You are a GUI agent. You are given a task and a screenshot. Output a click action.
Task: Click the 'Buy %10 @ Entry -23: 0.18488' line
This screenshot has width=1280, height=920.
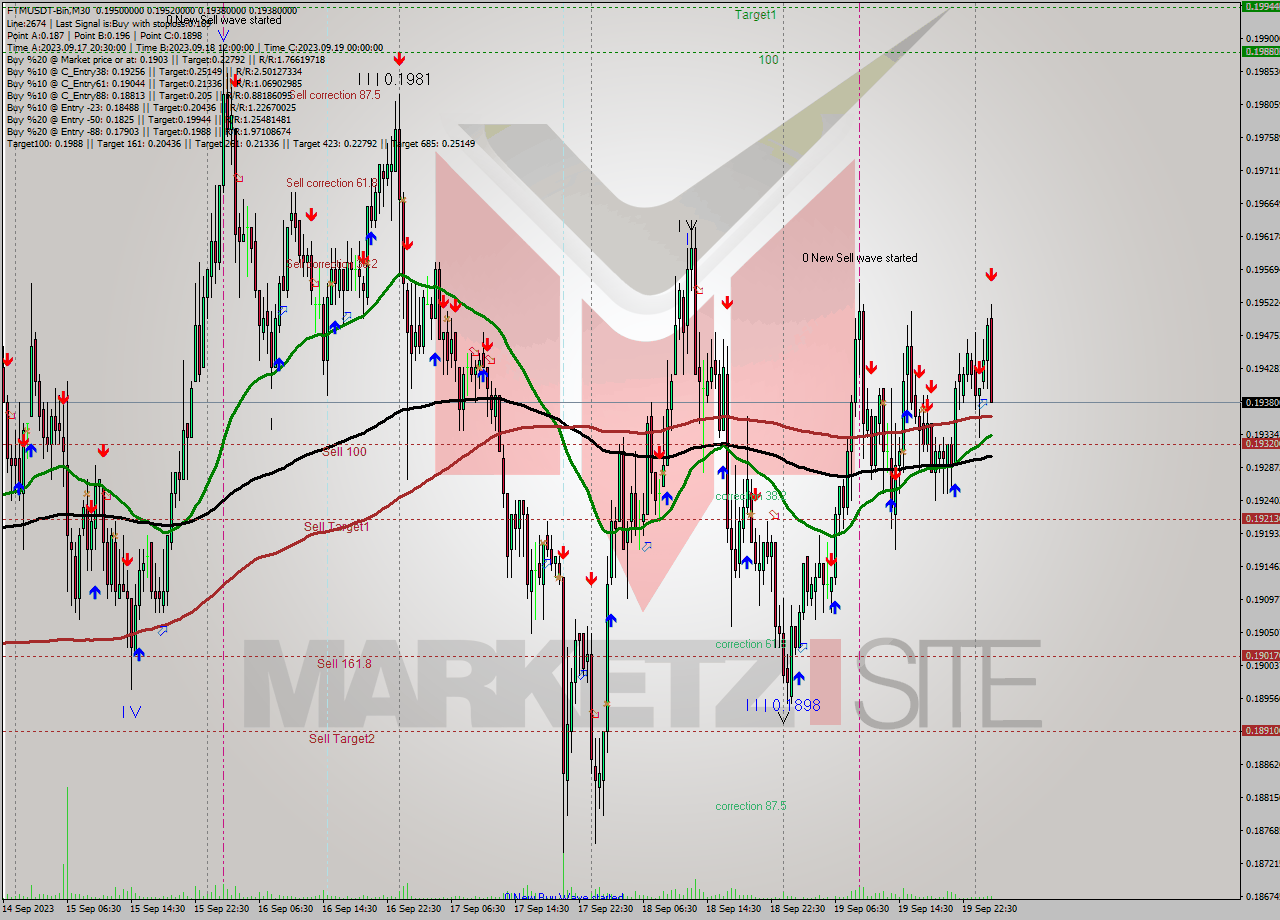tap(151, 107)
